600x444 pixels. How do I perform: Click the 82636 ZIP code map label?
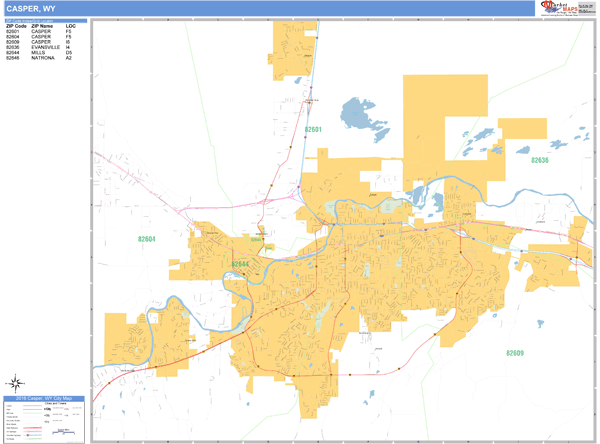click(540, 160)
